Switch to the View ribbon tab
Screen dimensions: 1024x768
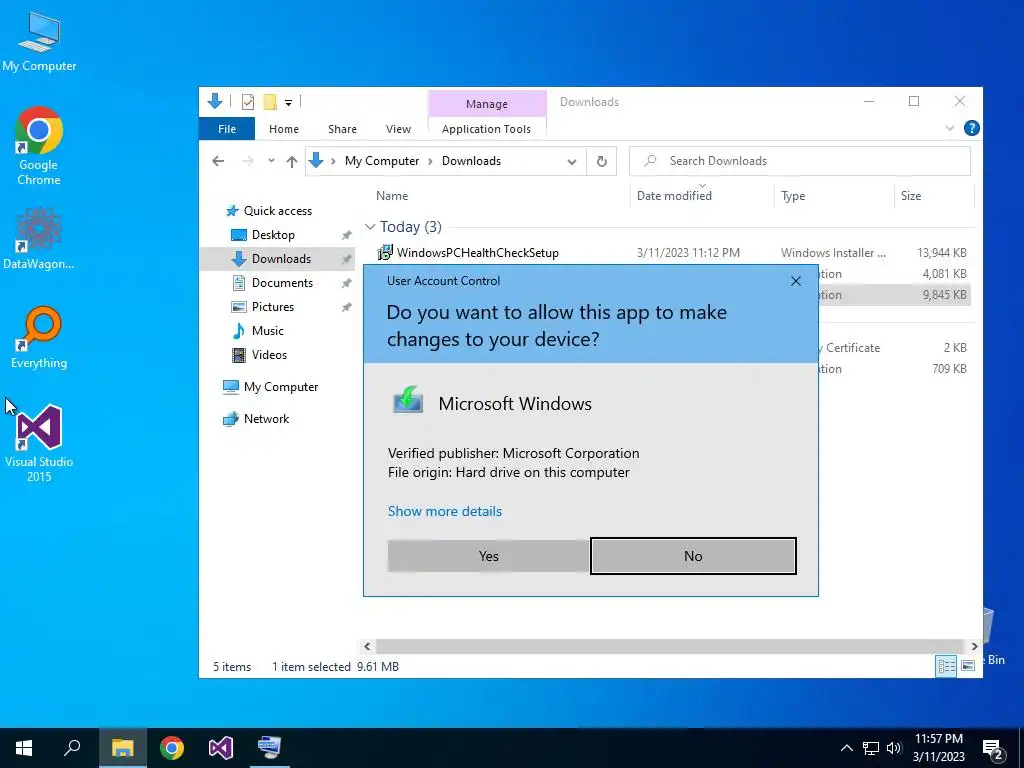398,129
